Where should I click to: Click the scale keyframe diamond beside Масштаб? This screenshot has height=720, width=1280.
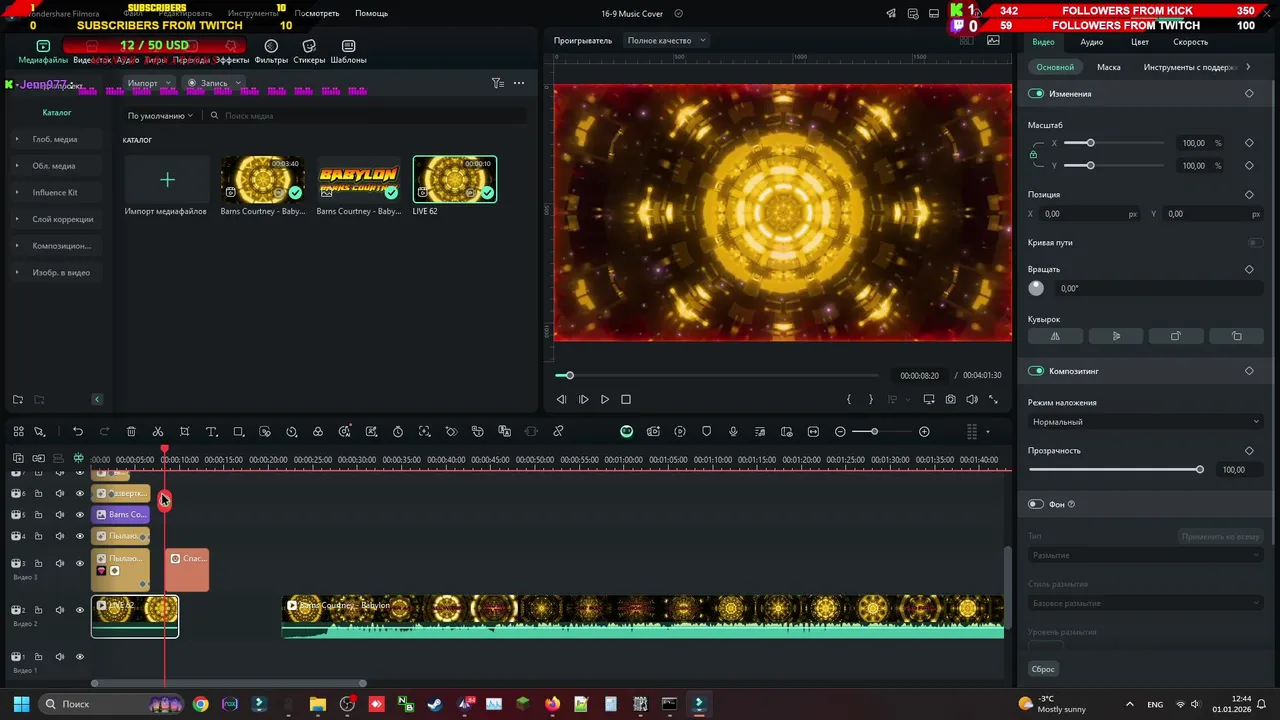pos(1249,143)
